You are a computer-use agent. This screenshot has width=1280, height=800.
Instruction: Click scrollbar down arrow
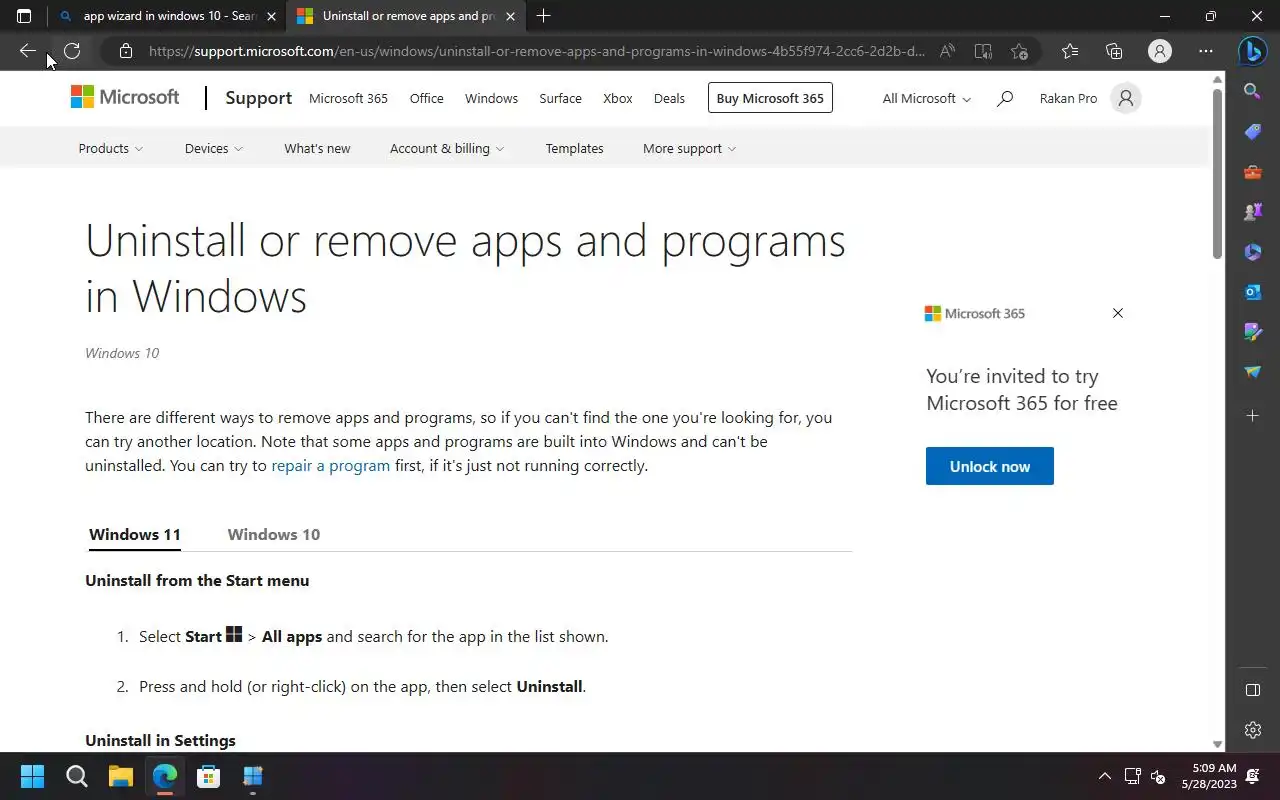point(1217,744)
